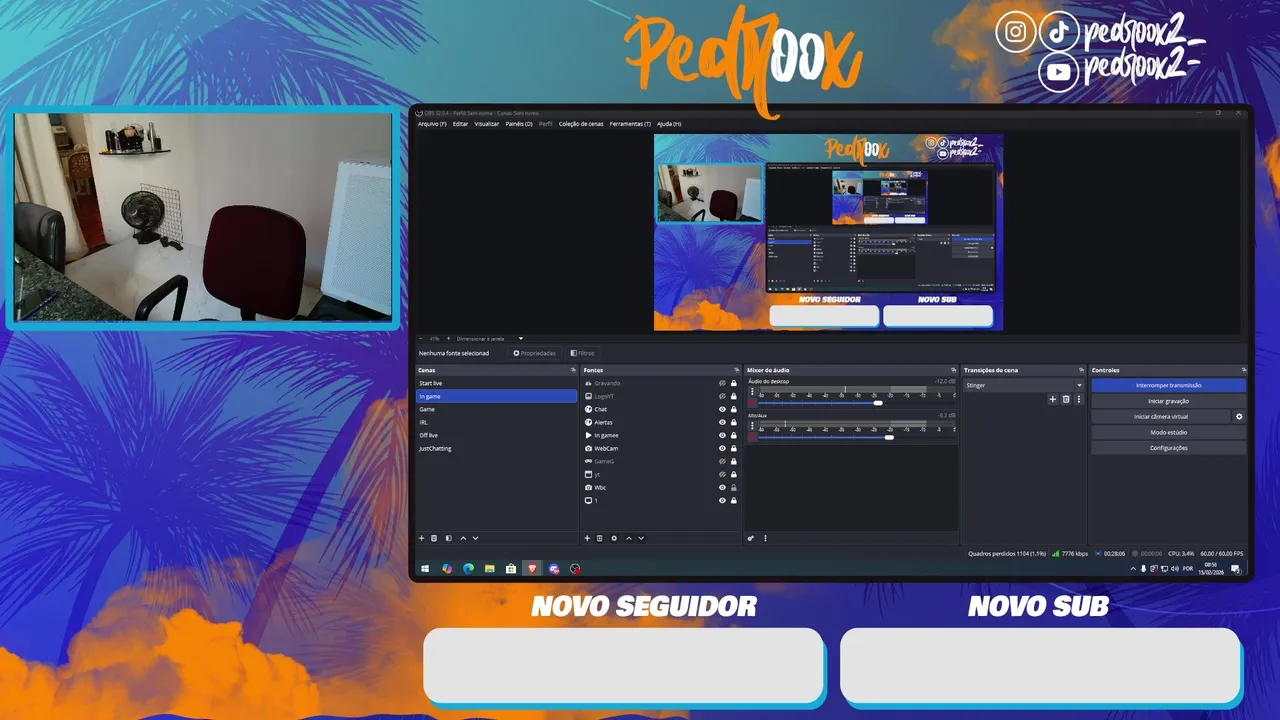Enable Modo estúdio
The height and width of the screenshot is (720, 1280).
(x=1169, y=432)
